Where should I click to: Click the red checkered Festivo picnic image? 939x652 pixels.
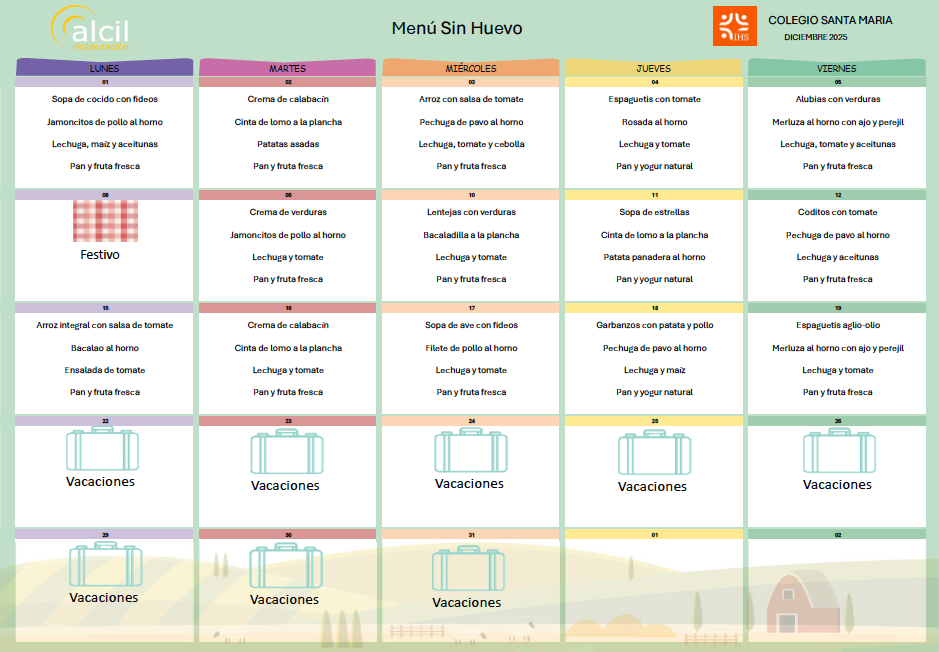tap(105, 220)
